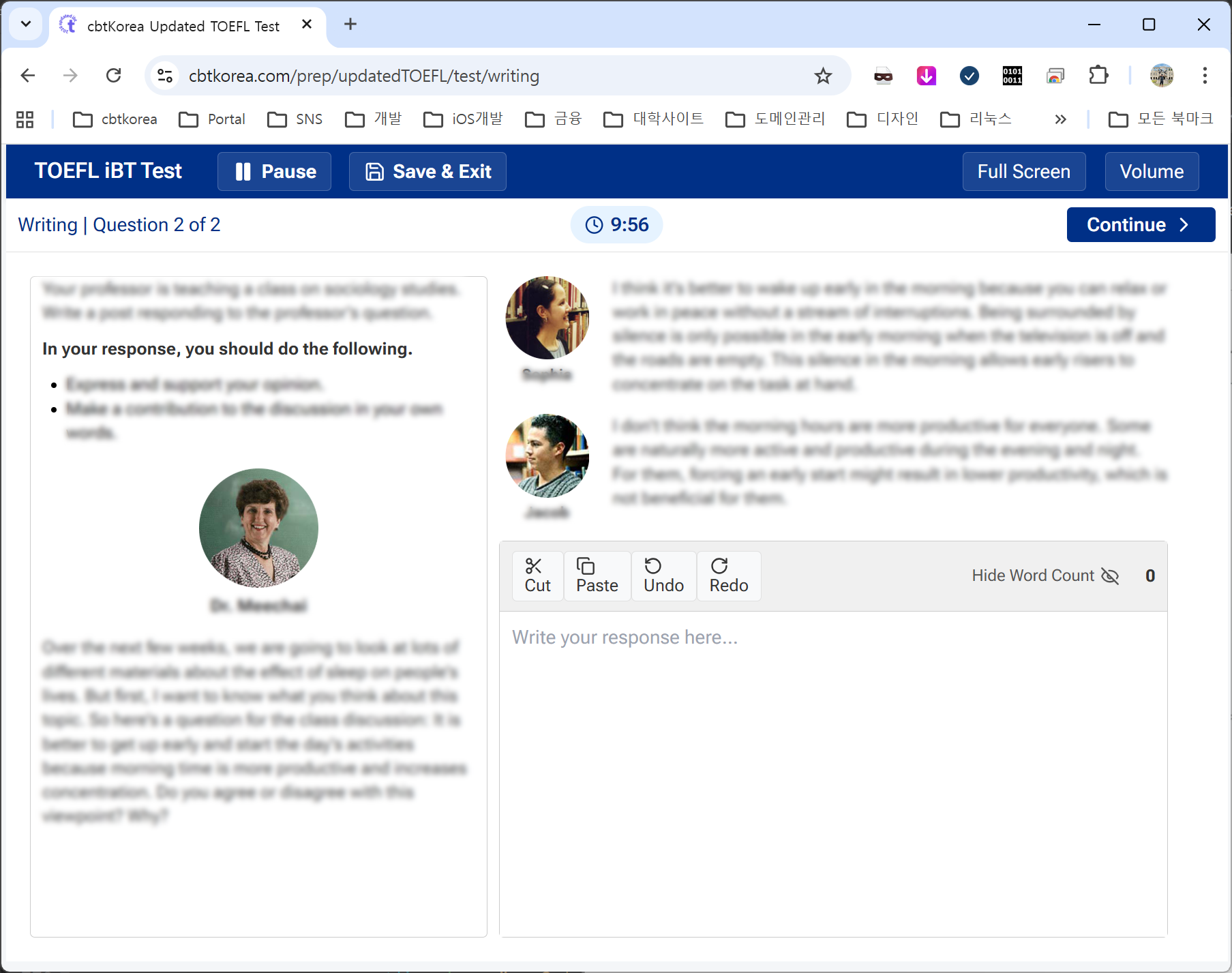The width and height of the screenshot is (1232, 973).
Task: Open the bookmarks apps grid icon
Action: 25,119
